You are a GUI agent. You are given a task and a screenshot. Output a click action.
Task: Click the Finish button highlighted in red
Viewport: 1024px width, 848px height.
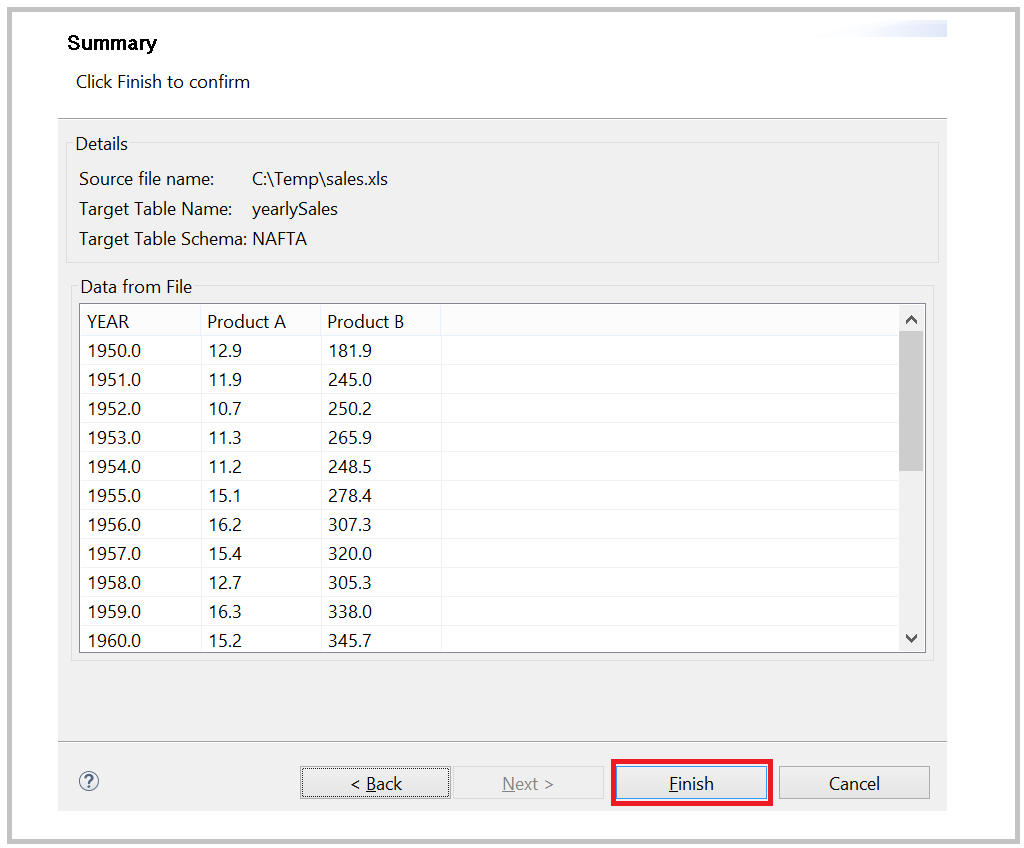691,782
